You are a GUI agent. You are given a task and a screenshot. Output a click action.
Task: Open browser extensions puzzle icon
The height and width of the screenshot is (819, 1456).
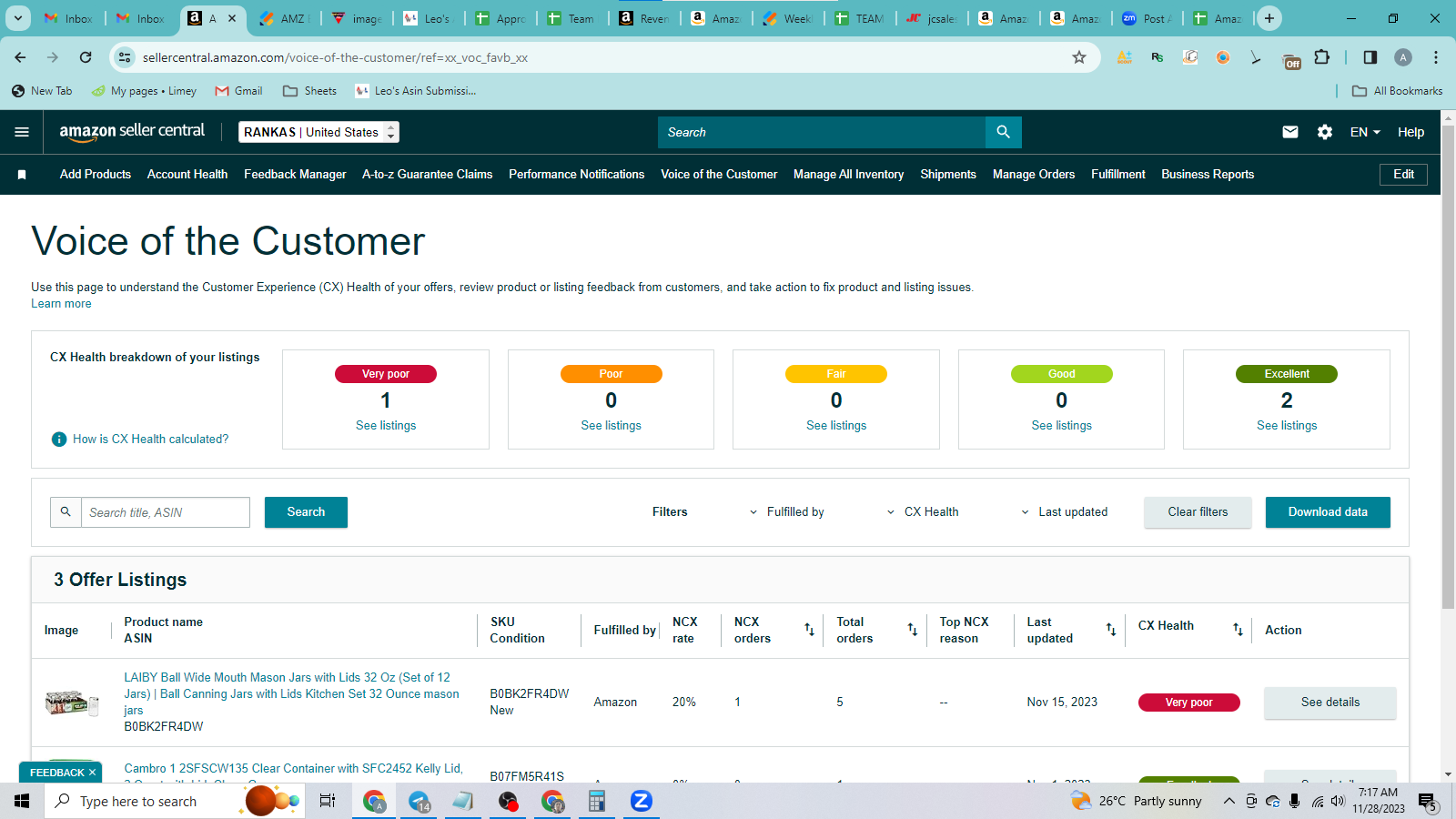click(1322, 57)
